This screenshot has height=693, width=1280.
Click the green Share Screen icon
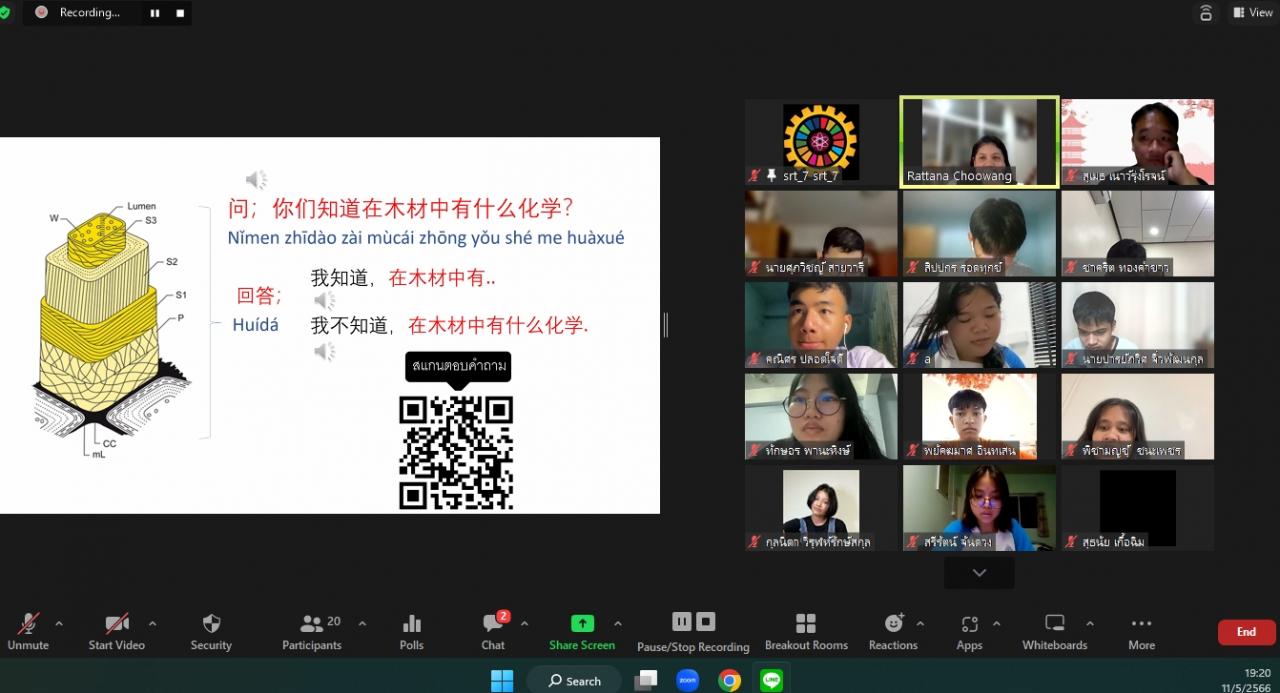(582, 623)
